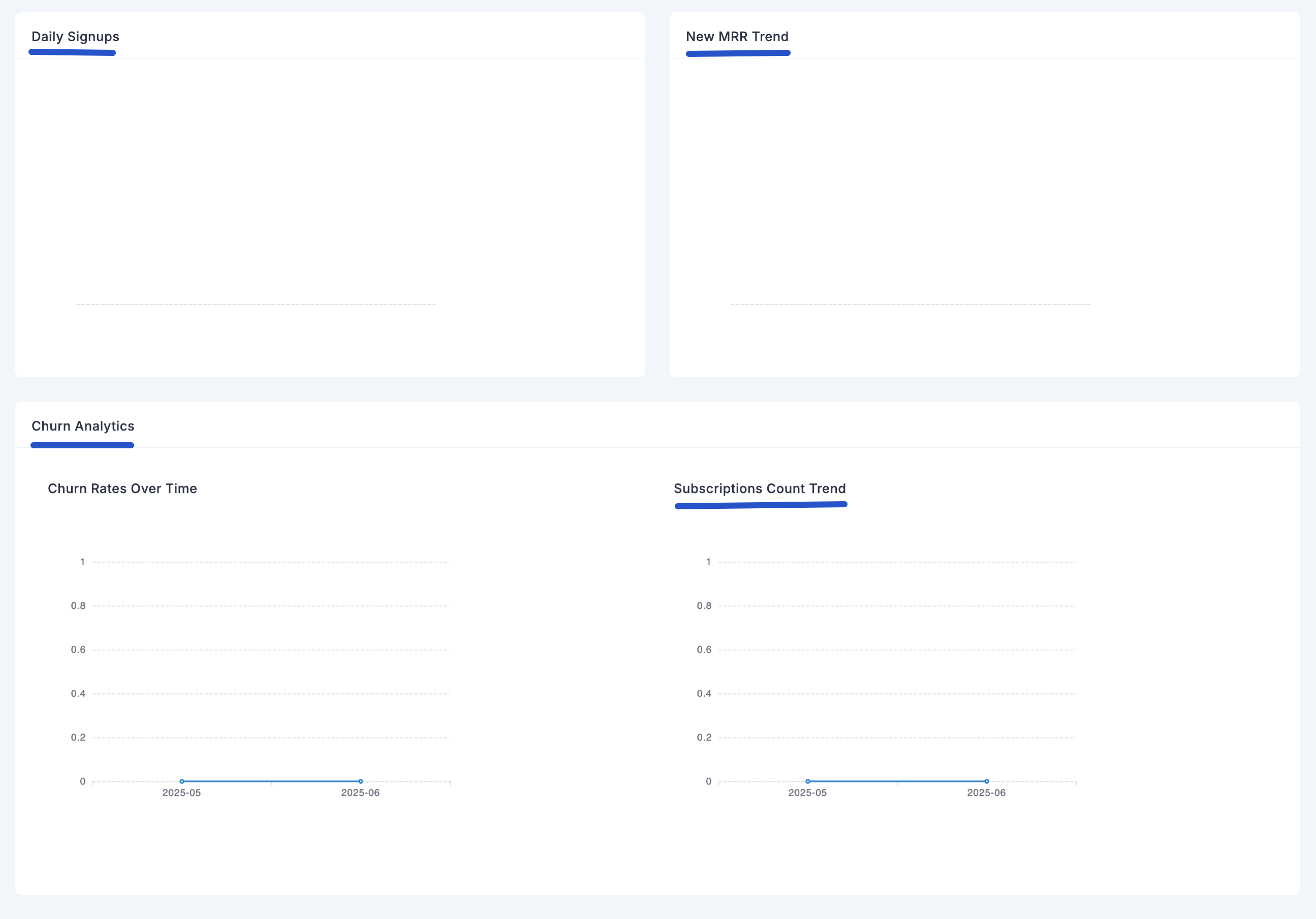Image resolution: width=1316 pixels, height=919 pixels.
Task: Click the 1 y-axis label in Churn Rates chart
Action: pyautogui.click(x=82, y=562)
